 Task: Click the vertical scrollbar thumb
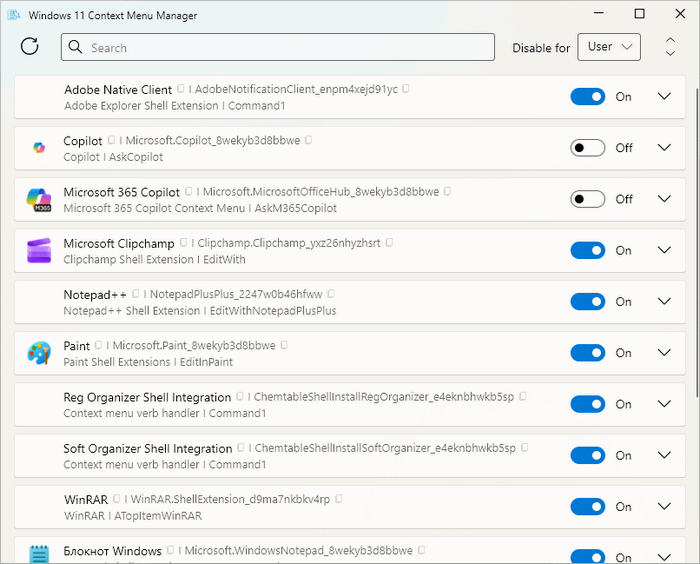tap(697, 242)
